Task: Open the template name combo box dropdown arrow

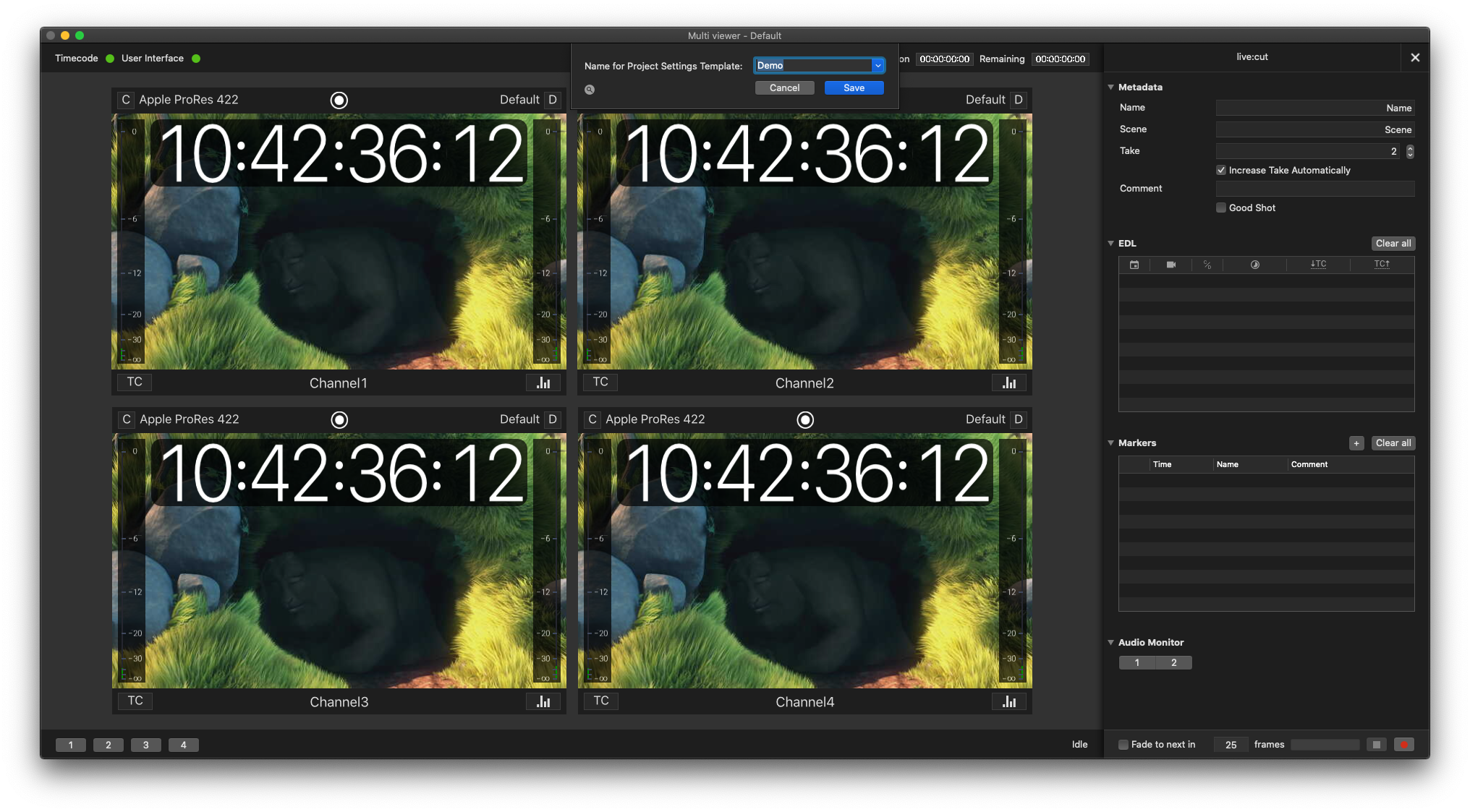Action: click(878, 65)
